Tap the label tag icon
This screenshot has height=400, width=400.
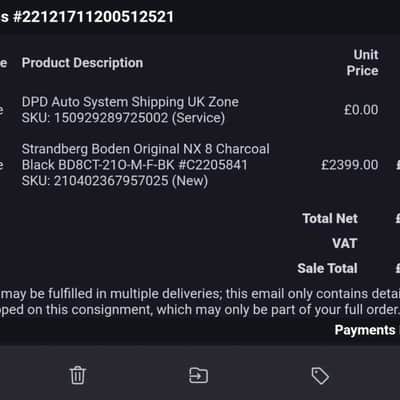tap(320, 376)
